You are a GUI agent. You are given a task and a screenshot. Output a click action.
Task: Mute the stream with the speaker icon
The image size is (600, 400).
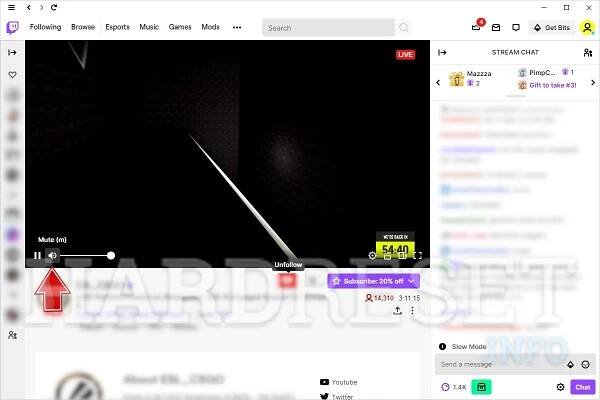[x=52, y=256]
